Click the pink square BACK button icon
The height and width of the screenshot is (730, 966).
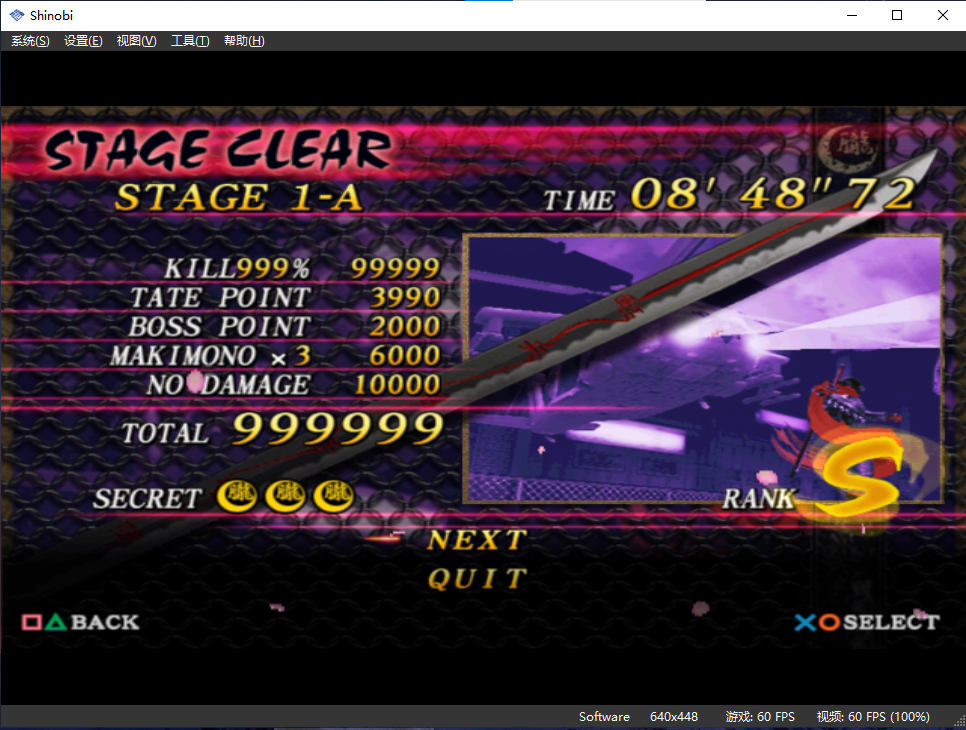click(31, 622)
